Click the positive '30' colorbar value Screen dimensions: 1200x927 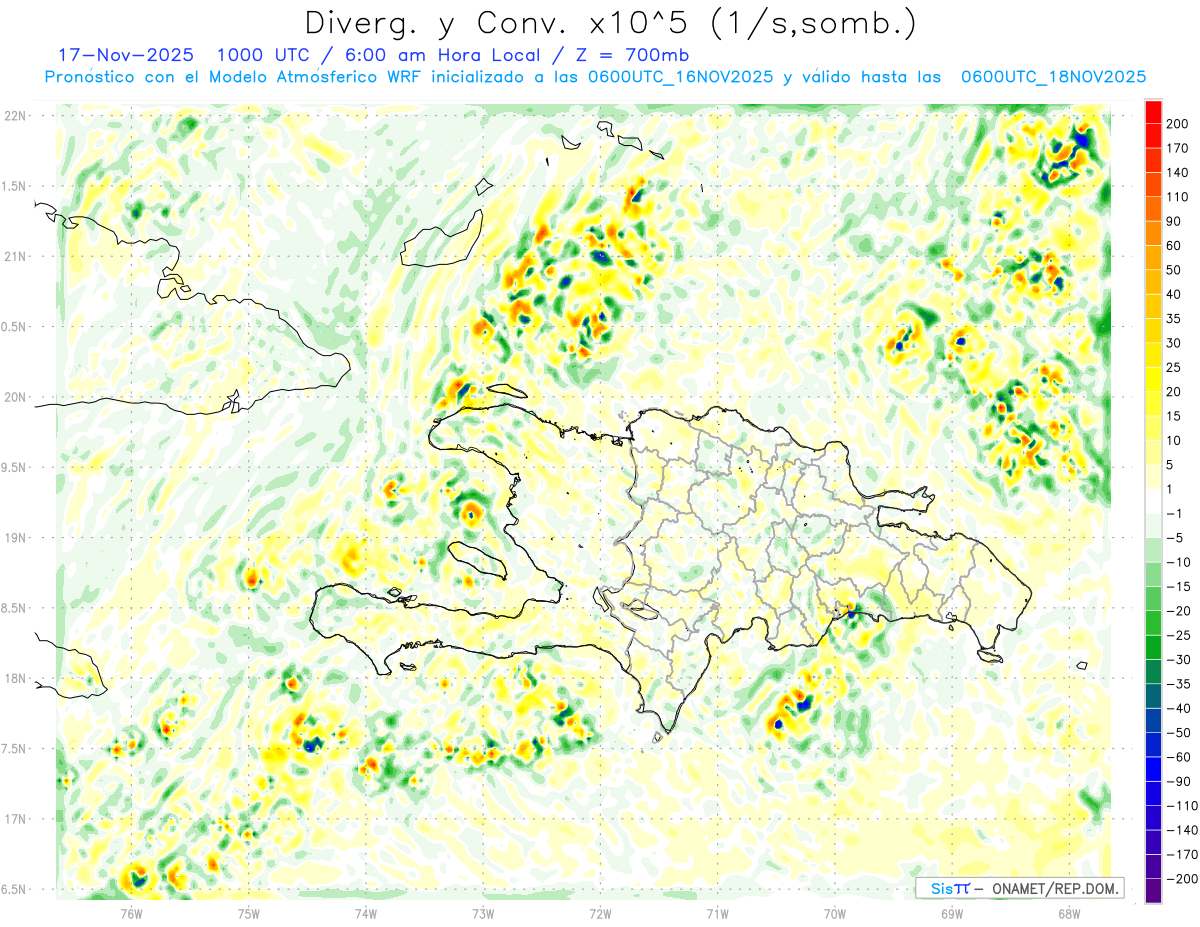pos(1174,343)
